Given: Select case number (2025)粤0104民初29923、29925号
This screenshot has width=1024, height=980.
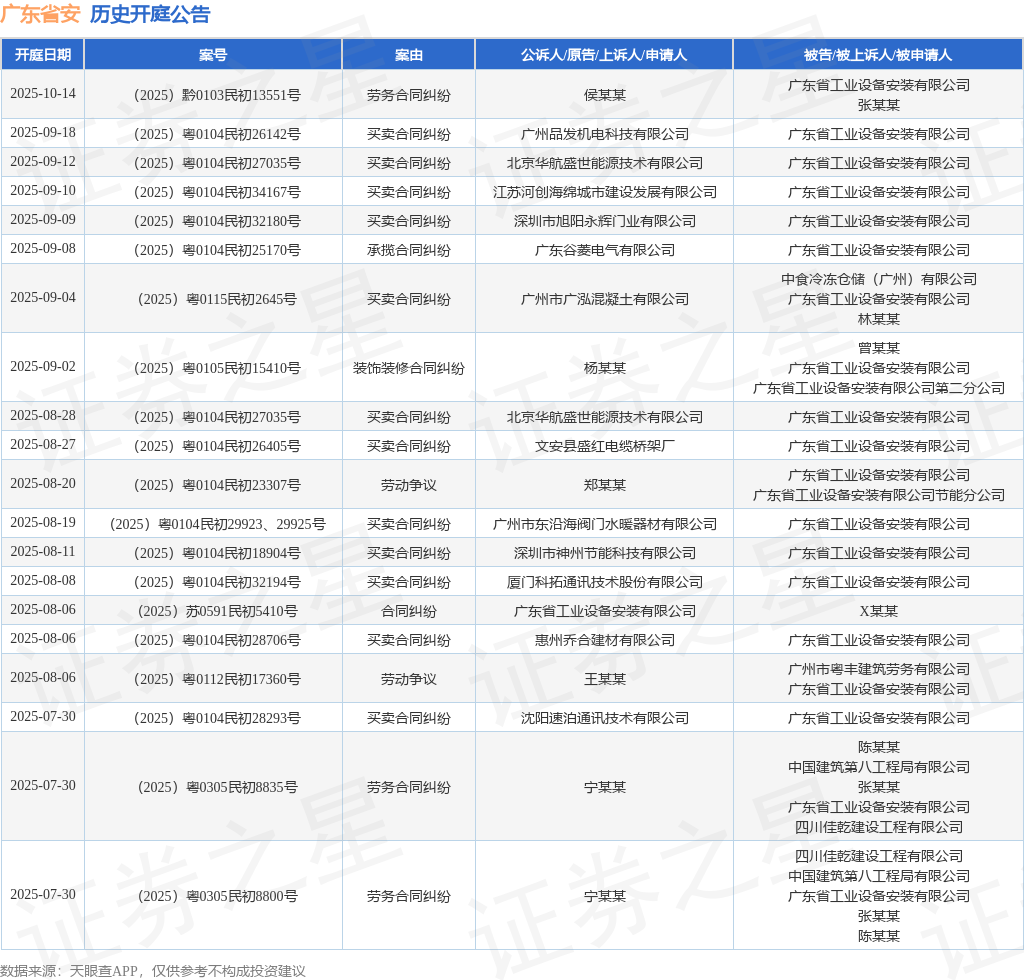Looking at the screenshot, I should 217,524.
